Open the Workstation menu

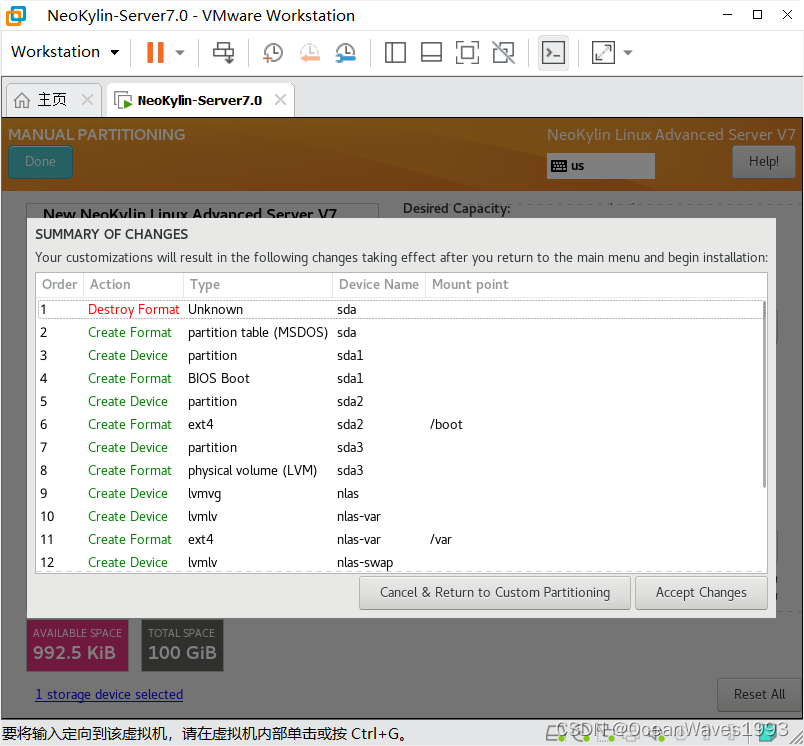pos(65,52)
